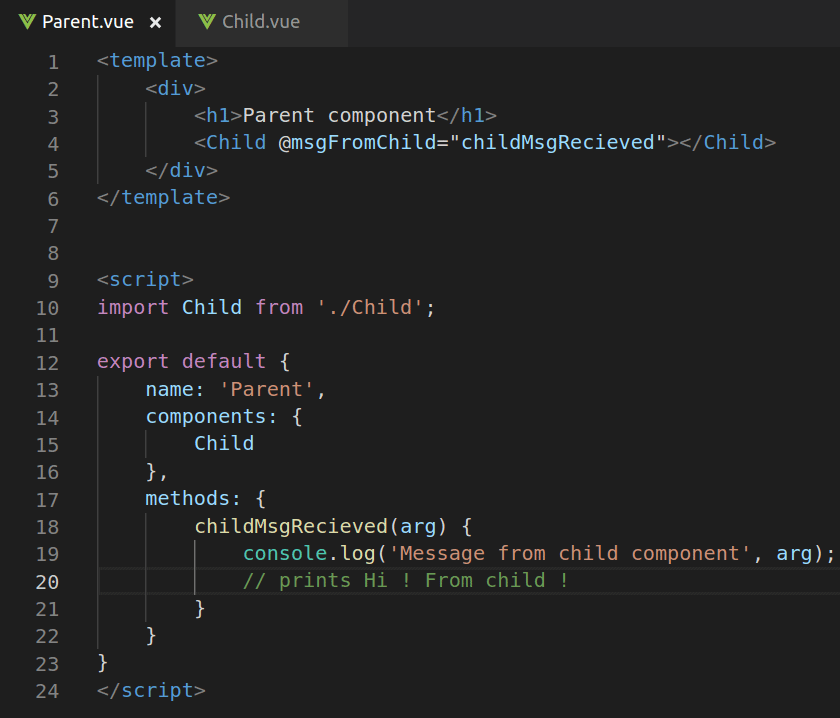This screenshot has width=840, height=718.
Task: Click the methods keyword on line 17
Action: click(188, 499)
